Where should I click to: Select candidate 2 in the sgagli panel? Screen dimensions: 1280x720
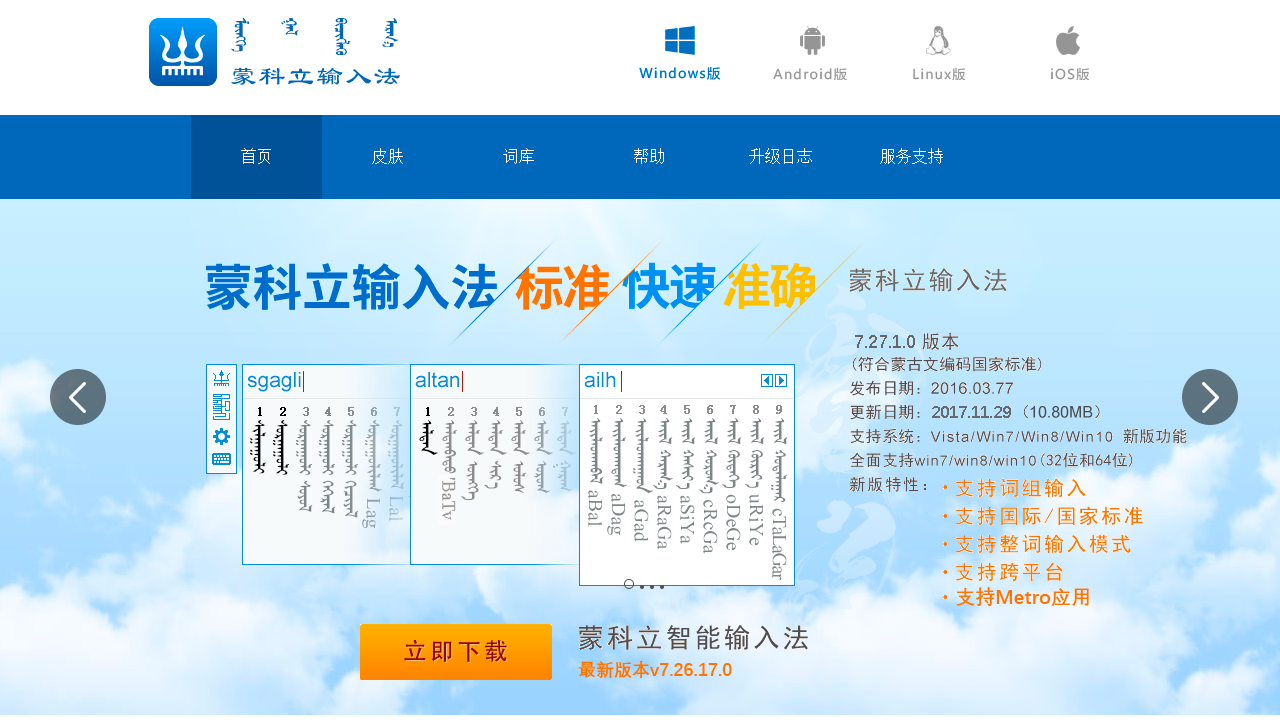(x=282, y=440)
